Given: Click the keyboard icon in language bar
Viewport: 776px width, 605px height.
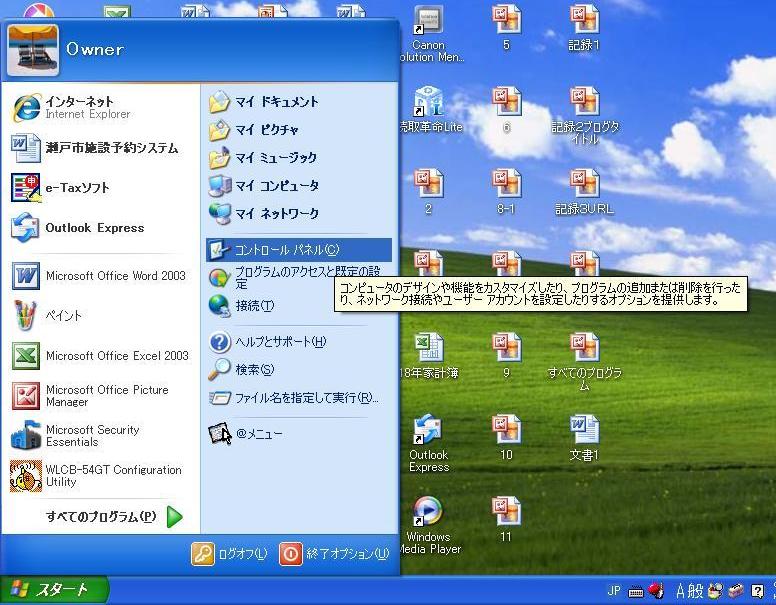Looking at the screenshot, I should point(635,592).
